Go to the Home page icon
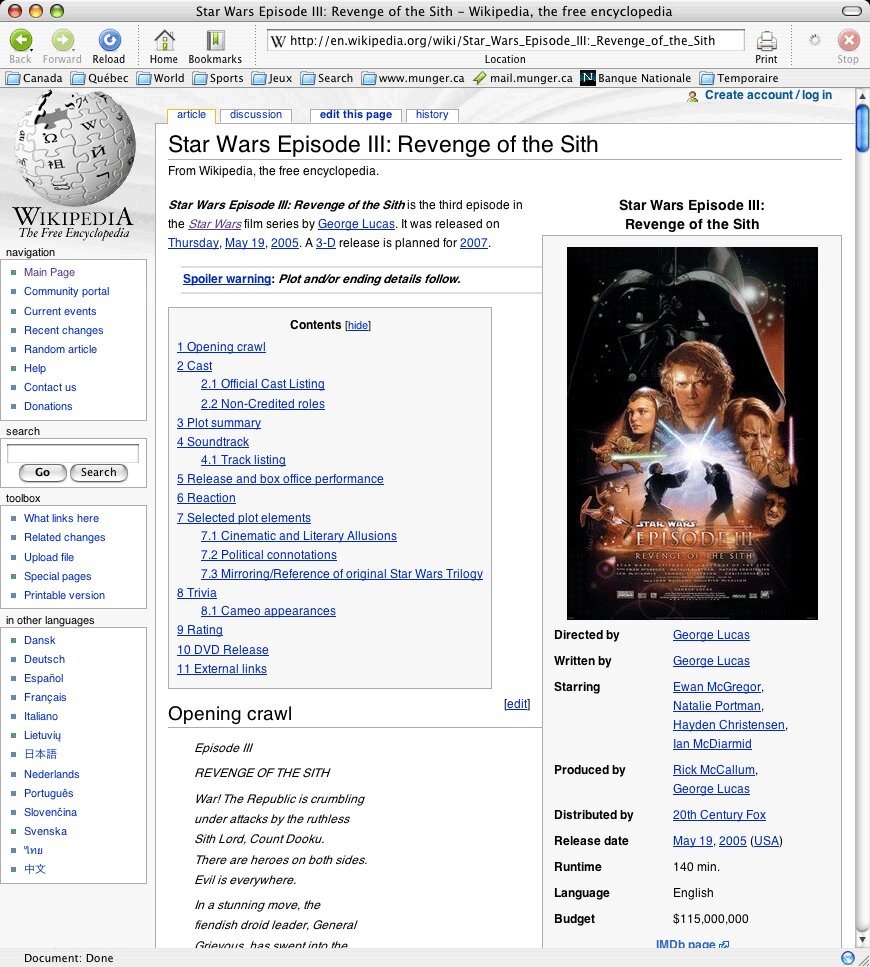This screenshot has height=967, width=870. (x=164, y=41)
